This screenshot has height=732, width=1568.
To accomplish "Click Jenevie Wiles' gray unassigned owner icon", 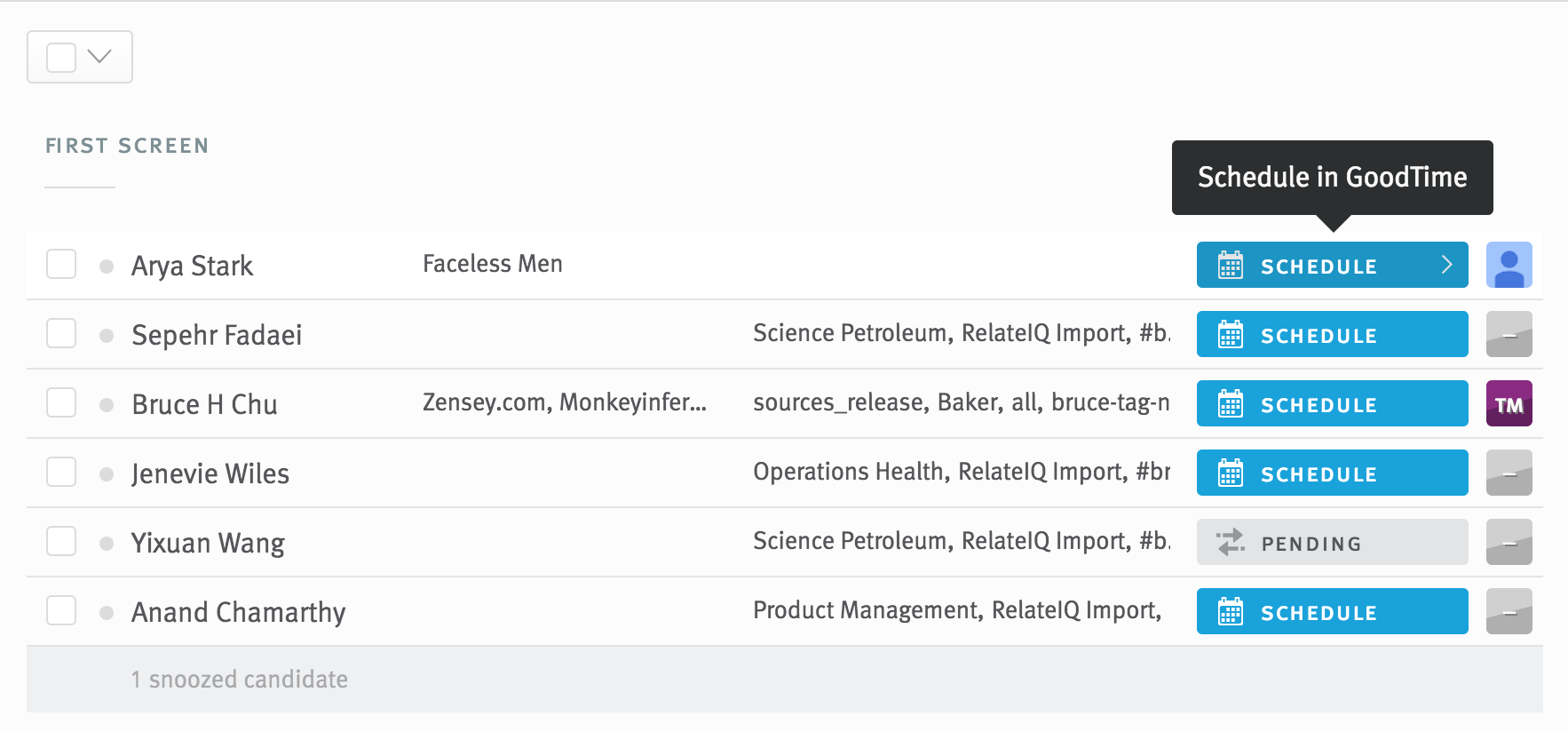I will 1509,473.
